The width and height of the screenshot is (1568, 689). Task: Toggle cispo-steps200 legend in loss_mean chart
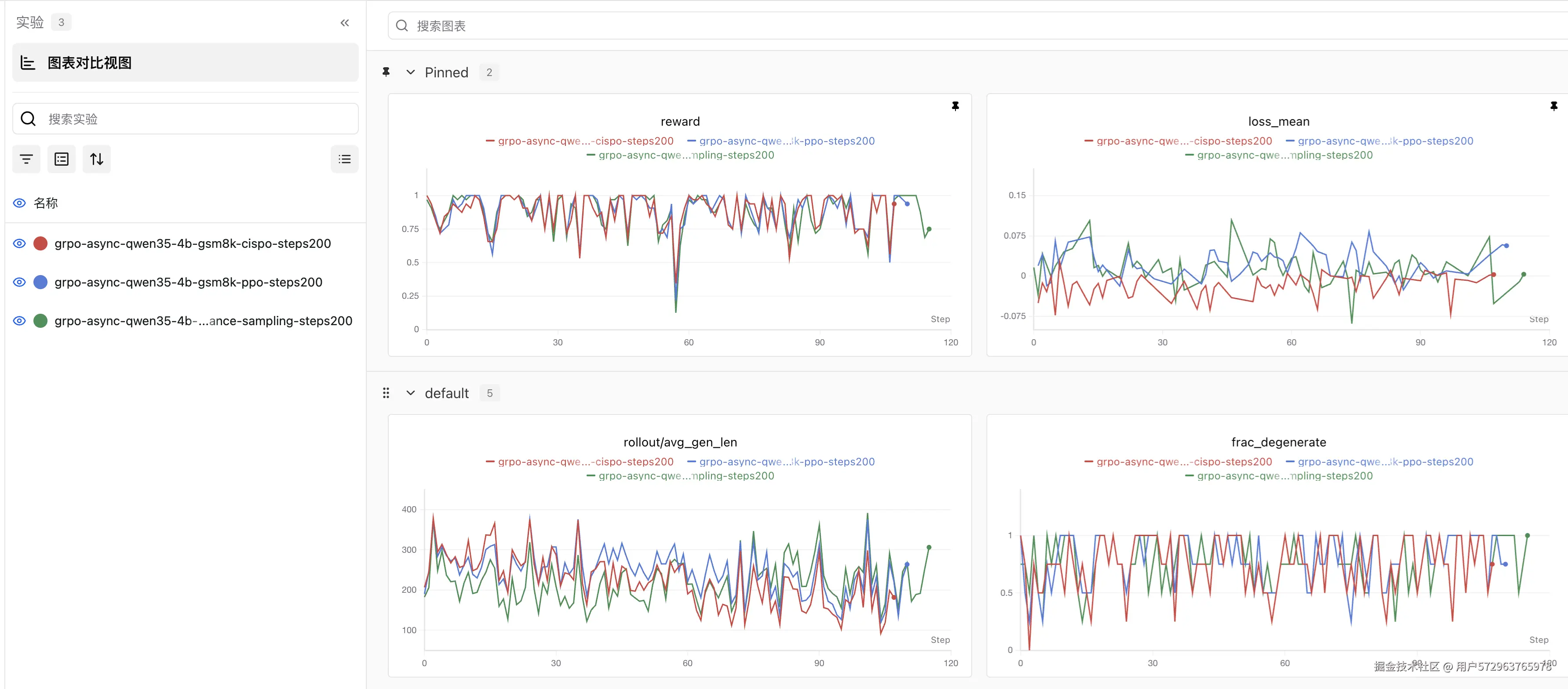(1178, 141)
